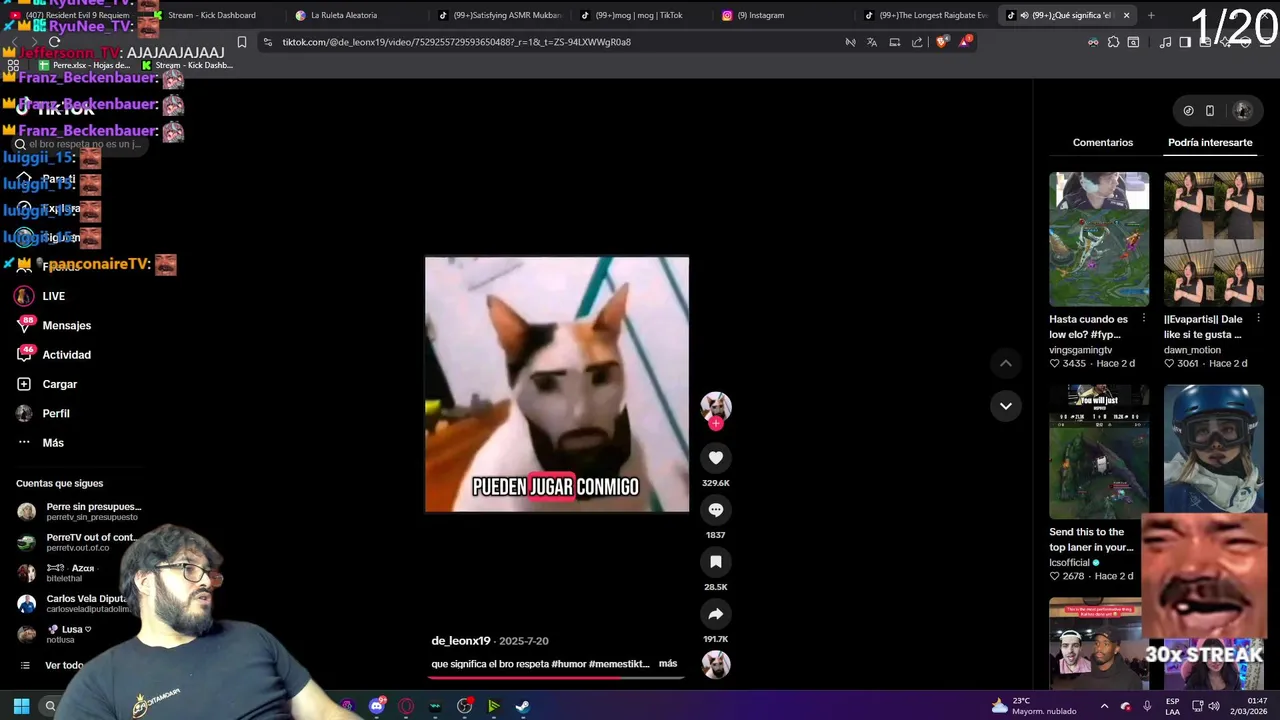Open vingsgamingtv channel link
1280x720 pixels.
click(1080, 350)
